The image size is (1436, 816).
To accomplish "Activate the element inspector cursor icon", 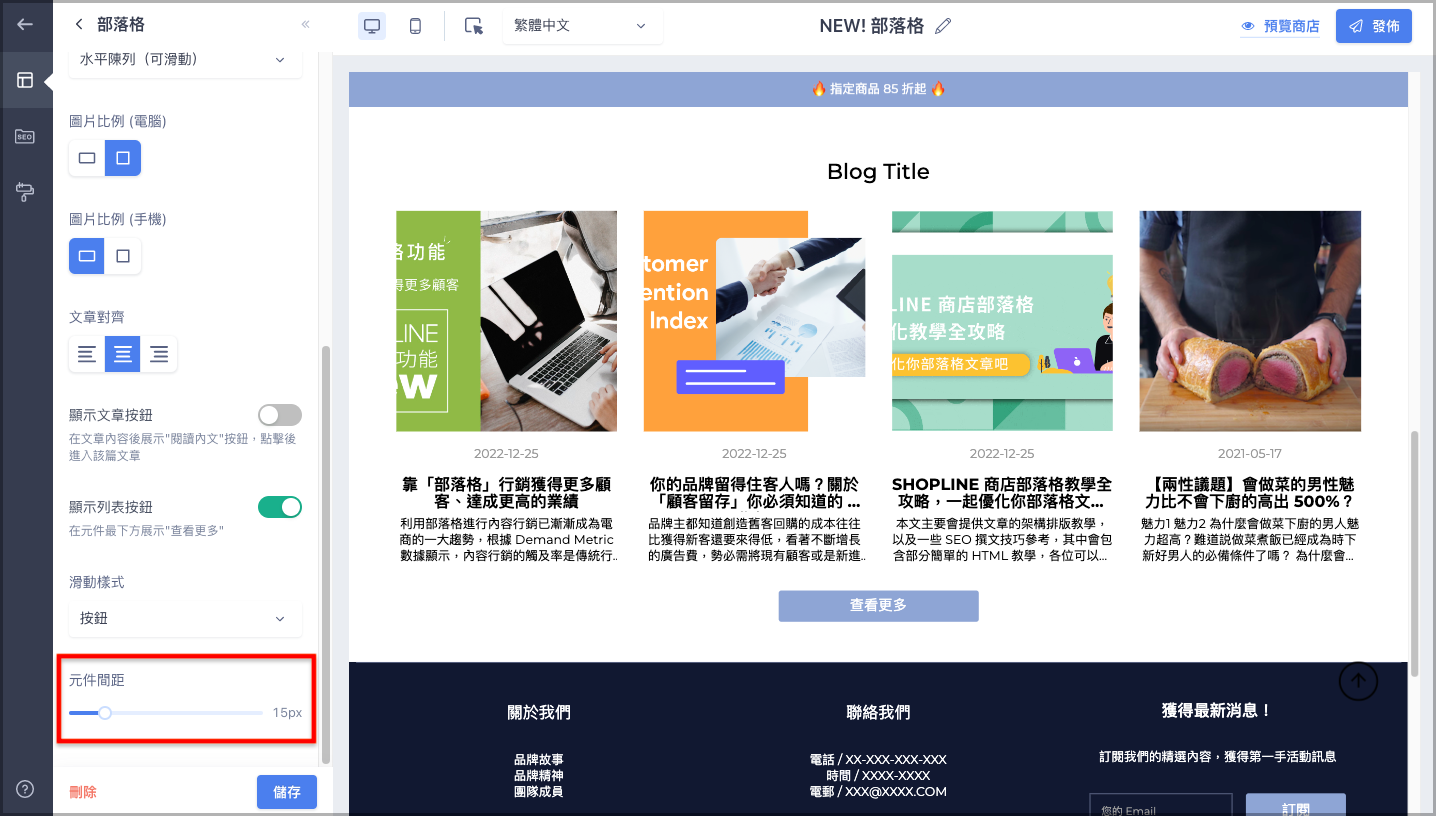I will [474, 26].
